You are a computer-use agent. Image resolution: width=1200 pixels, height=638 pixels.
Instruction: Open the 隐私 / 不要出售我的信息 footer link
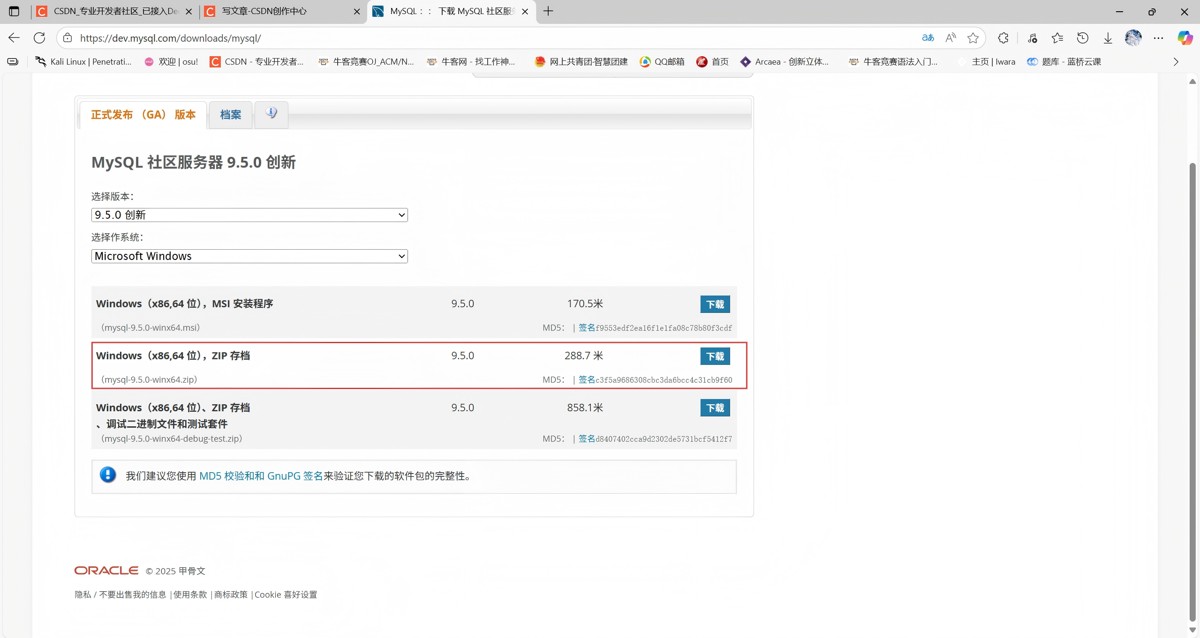tap(120, 594)
